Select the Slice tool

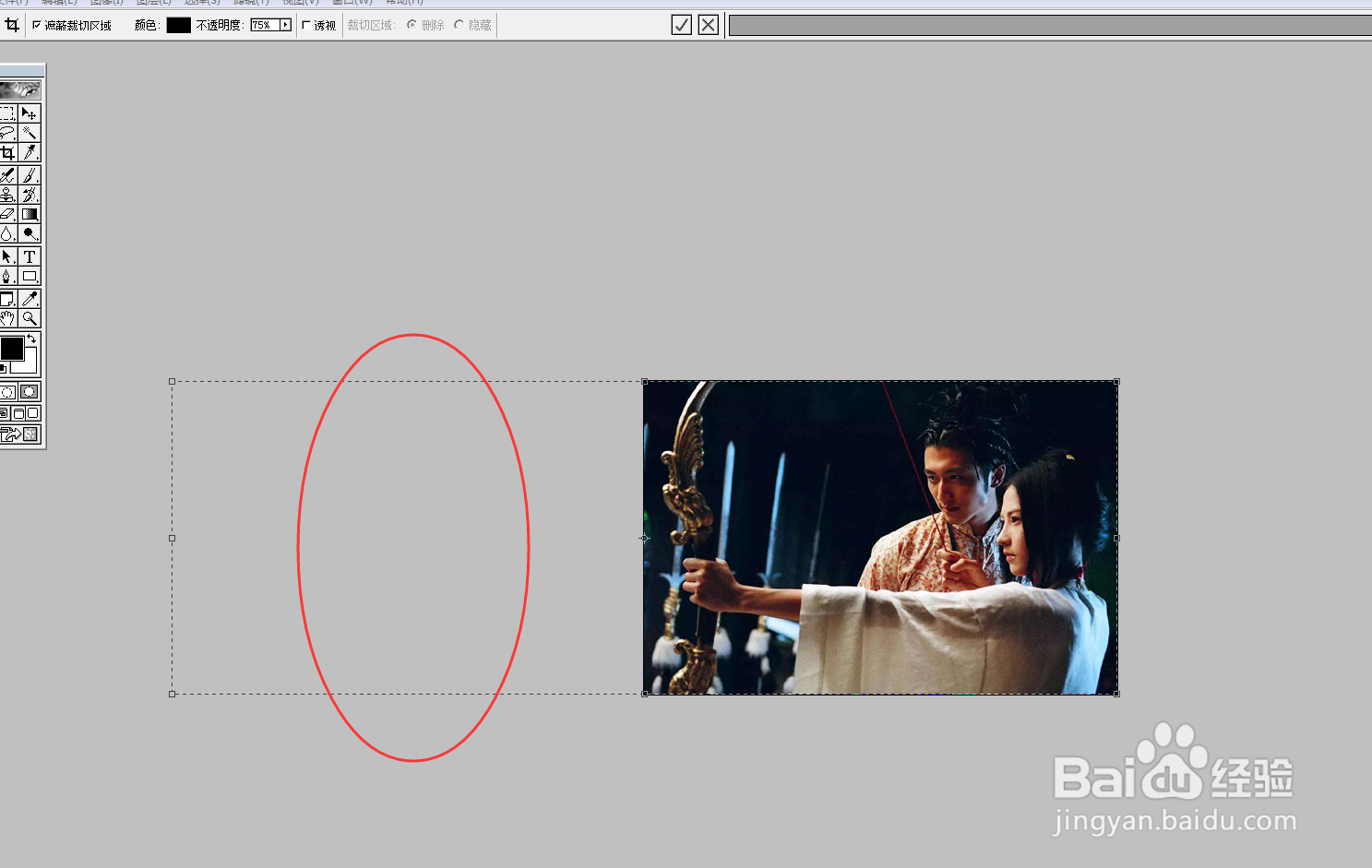pyautogui.click(x=30, y=152)
